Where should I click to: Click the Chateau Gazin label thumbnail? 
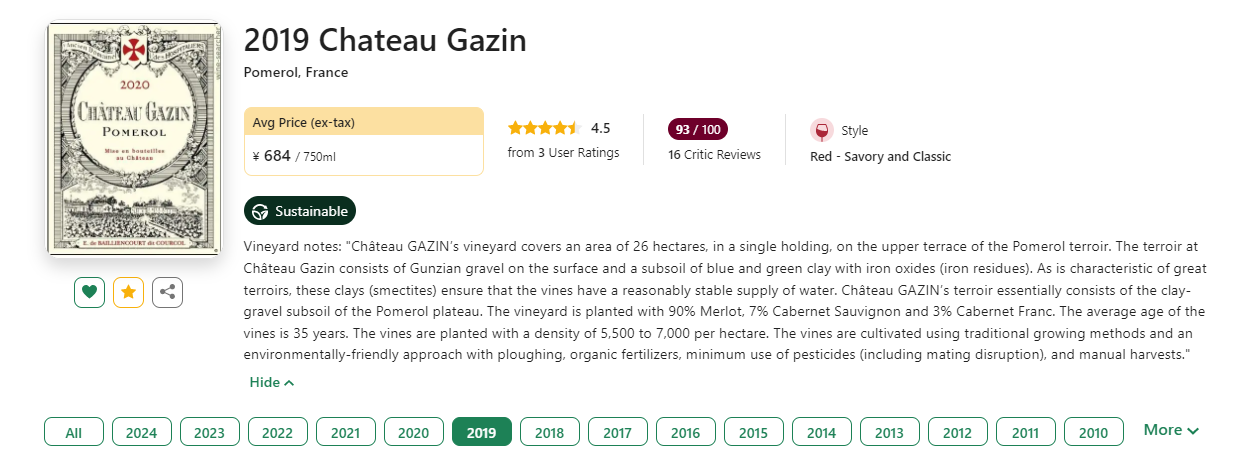click(134, 139)
